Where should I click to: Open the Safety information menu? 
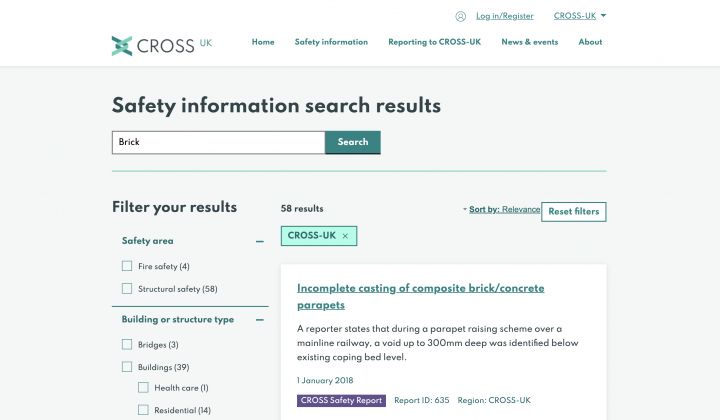331,42
